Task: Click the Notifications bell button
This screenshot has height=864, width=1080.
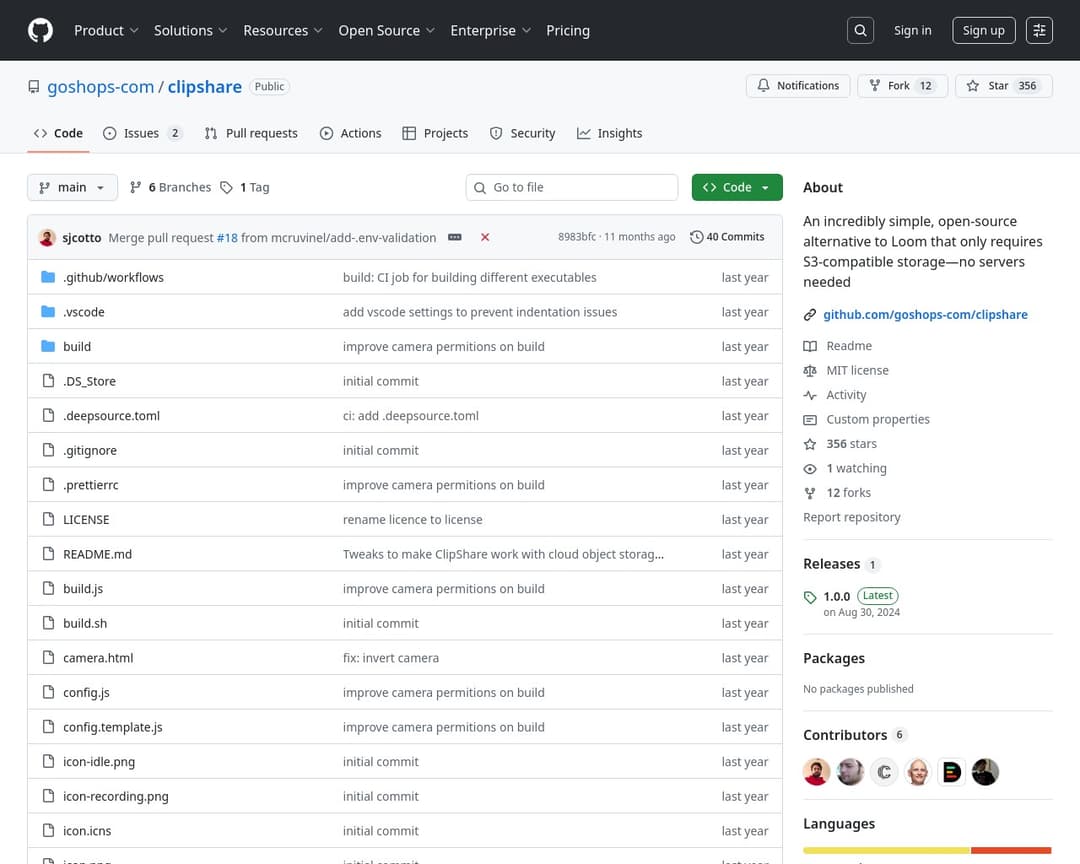Action: point(798,86)
